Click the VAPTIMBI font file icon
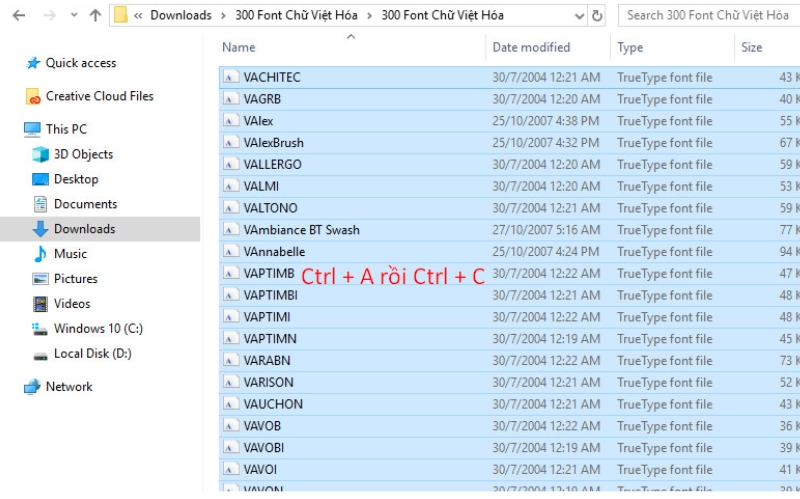Viewport: 800px width, 499px height. tap(231, 295)
